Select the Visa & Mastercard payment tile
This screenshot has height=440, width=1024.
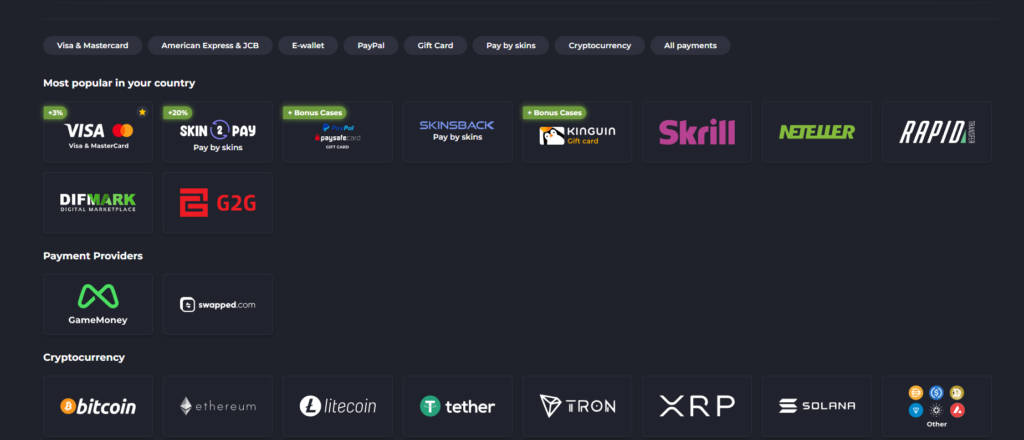pos(98,132)
